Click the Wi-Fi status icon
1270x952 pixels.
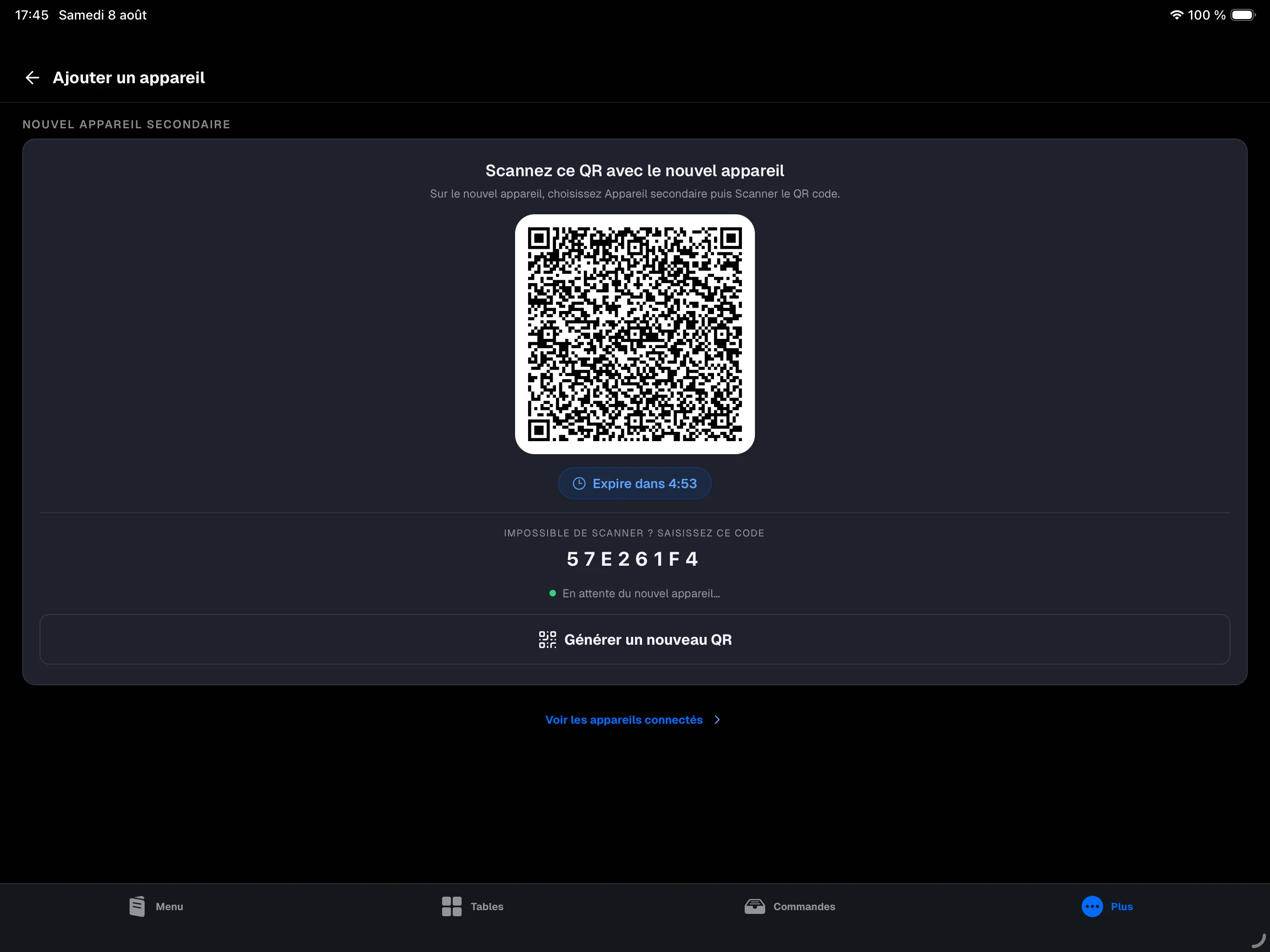coord(1177,15)
